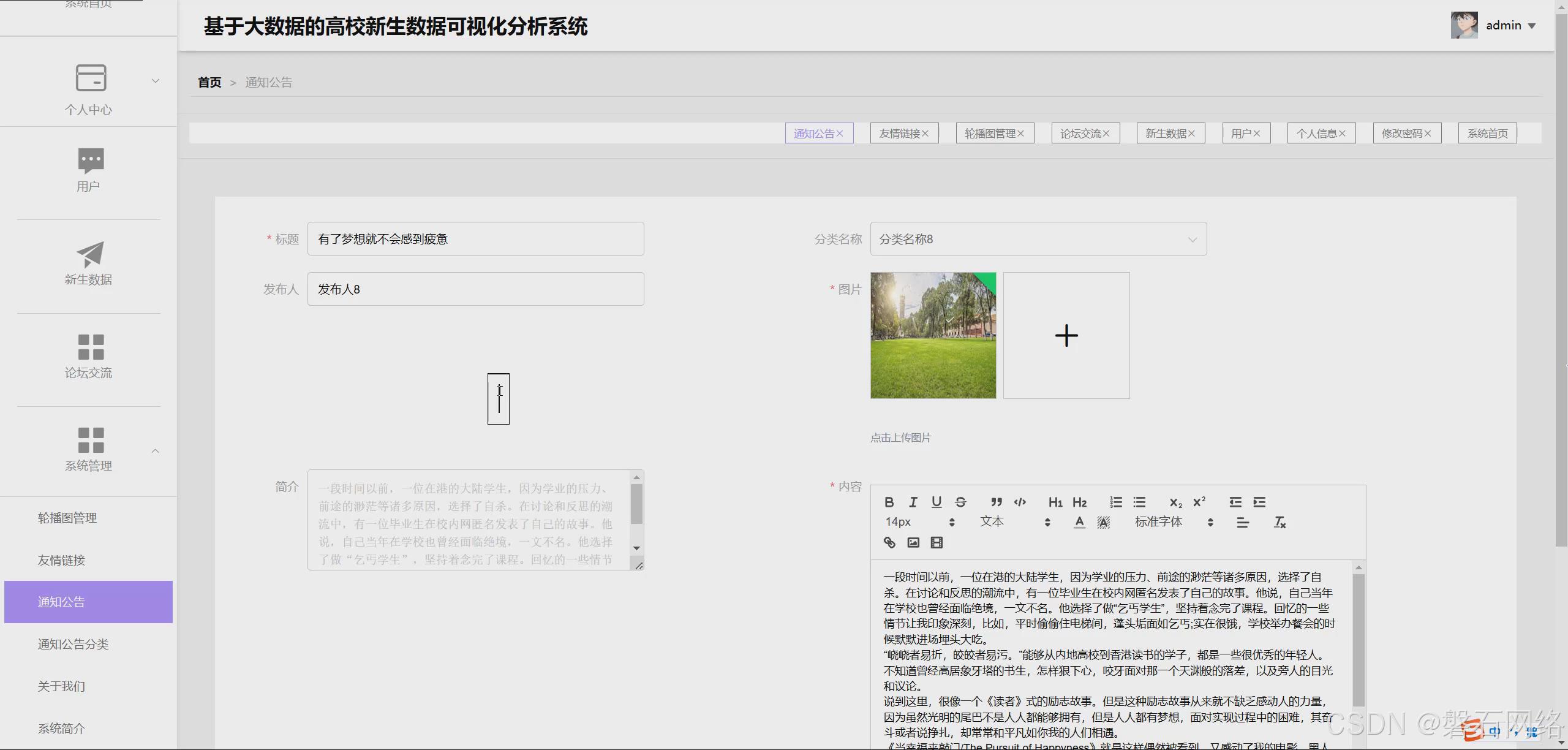
Task: Apply strikethrough formatting in the editor
Action: coord(960,502)
